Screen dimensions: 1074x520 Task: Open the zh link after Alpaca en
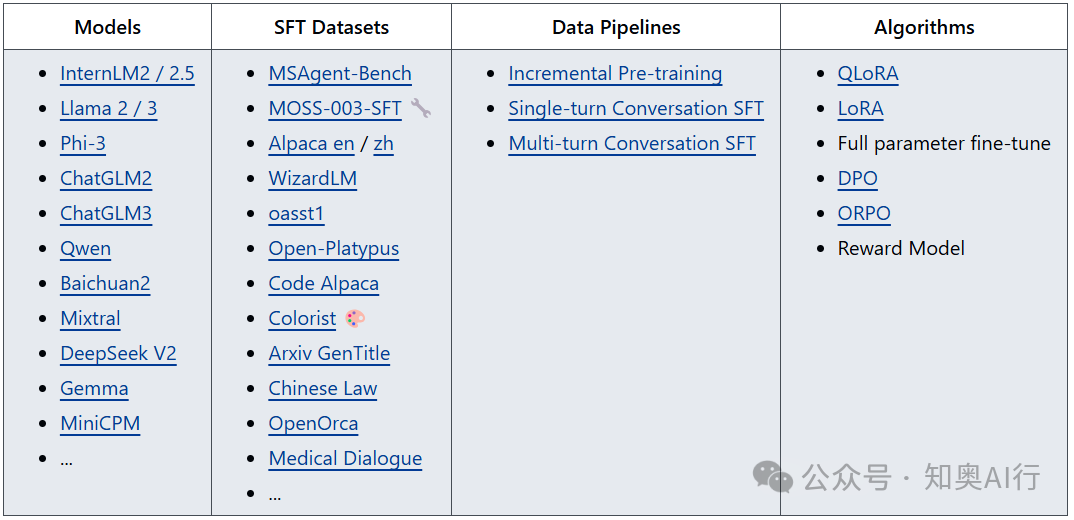tap(384, 144)
